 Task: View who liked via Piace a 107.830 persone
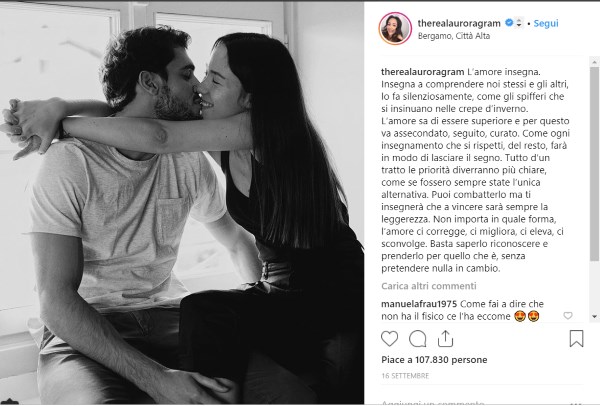click(x=434, y=360)
